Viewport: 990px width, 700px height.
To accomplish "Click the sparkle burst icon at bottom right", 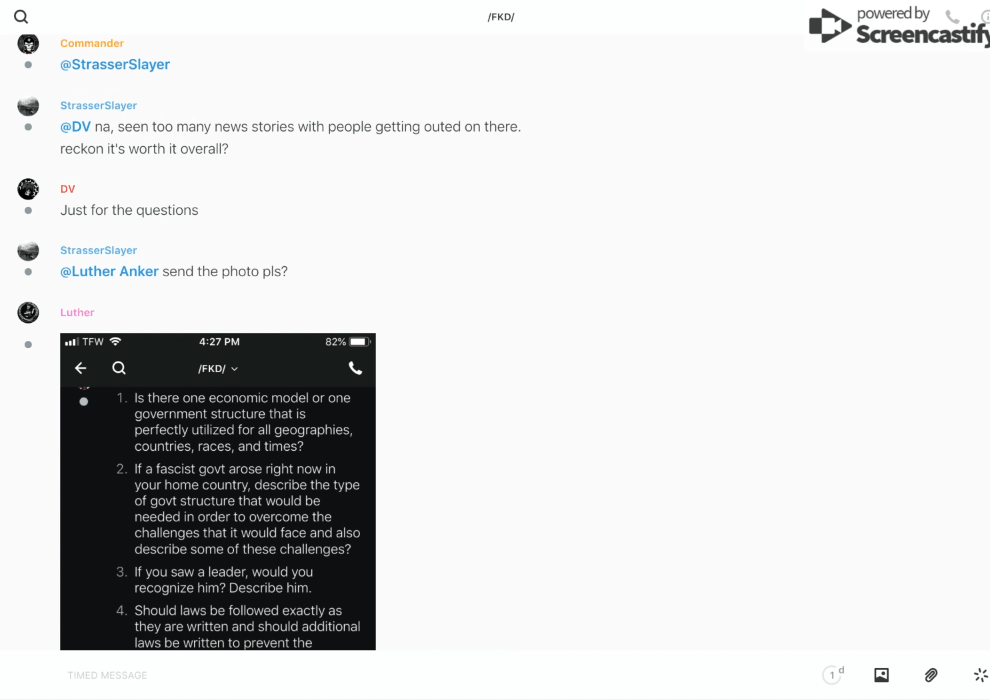I will pyautogui.click(x=981, y=675).
